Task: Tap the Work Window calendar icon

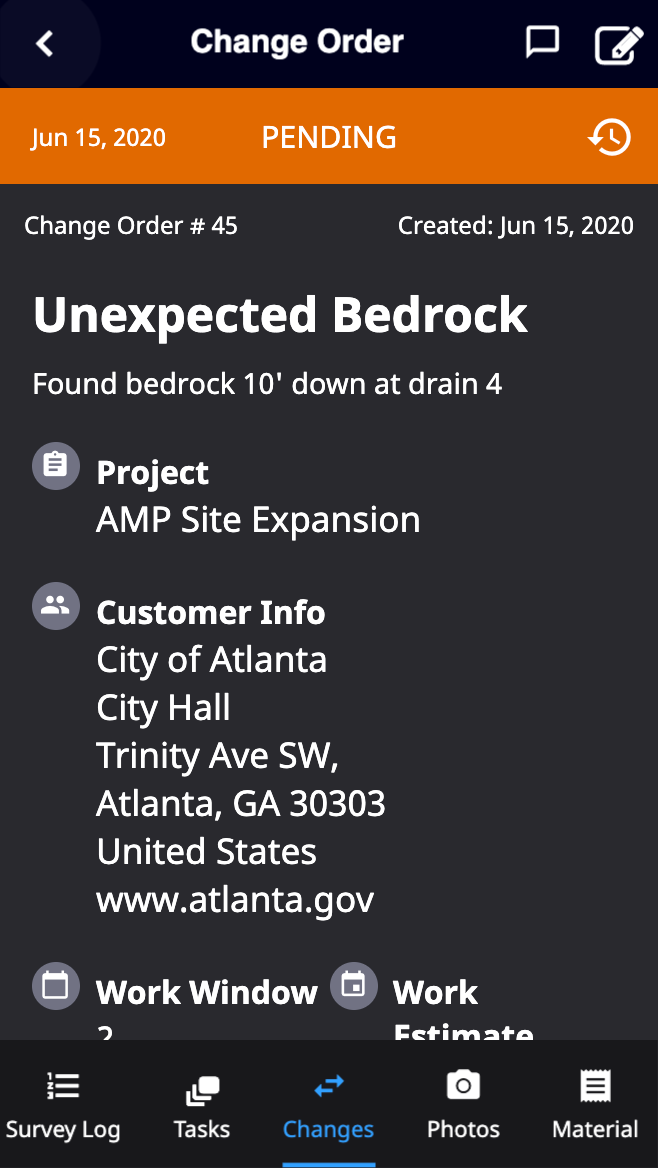Action: point(56,986)
